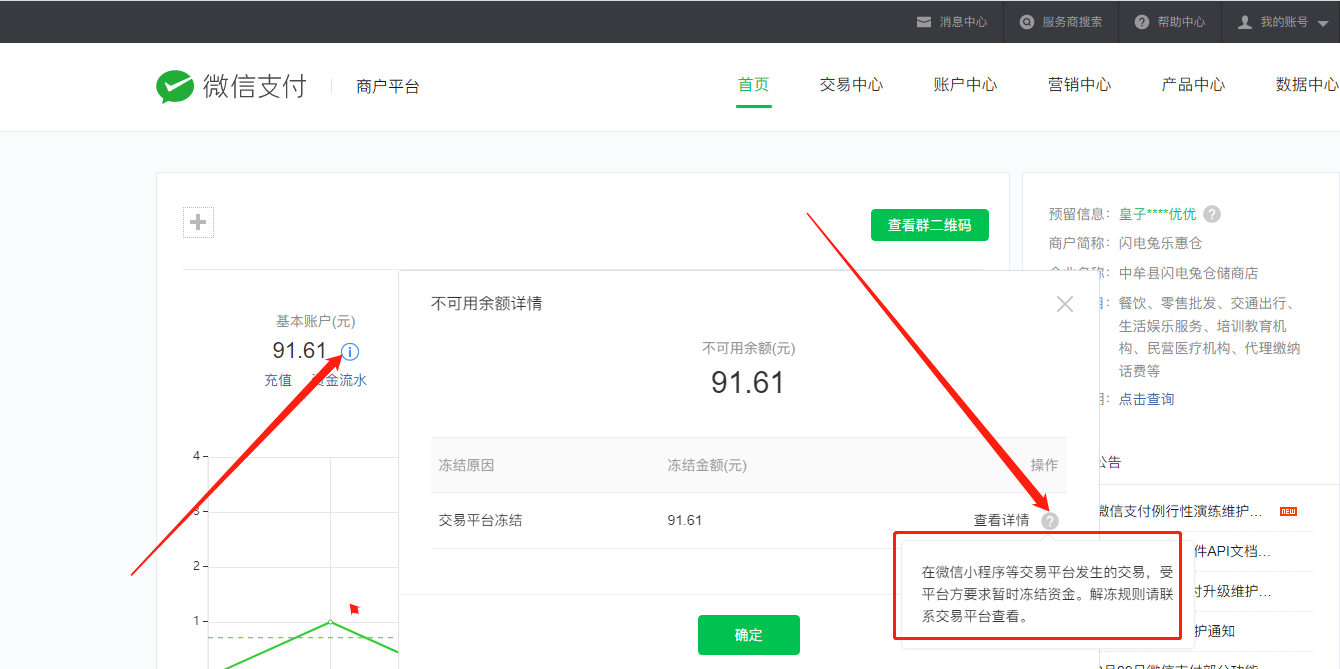Click the info icon beside 91.61 balance
The height and width of the screenshot is (669, 1340).
pyautogui.click(x=350, y=351)
